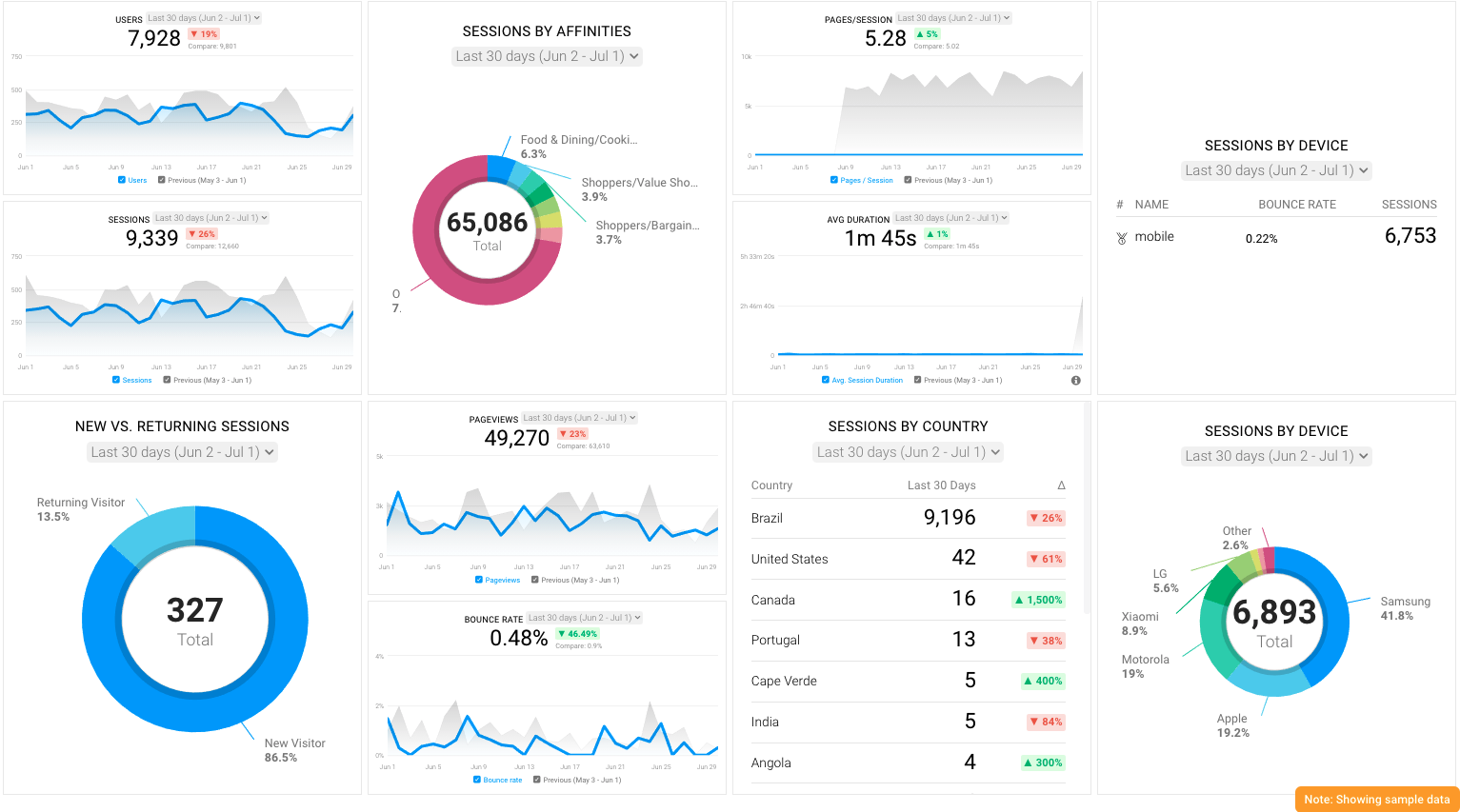Click the SESSIONS column header in device table
The image size is (1460, 812).
pos(1409,205)
